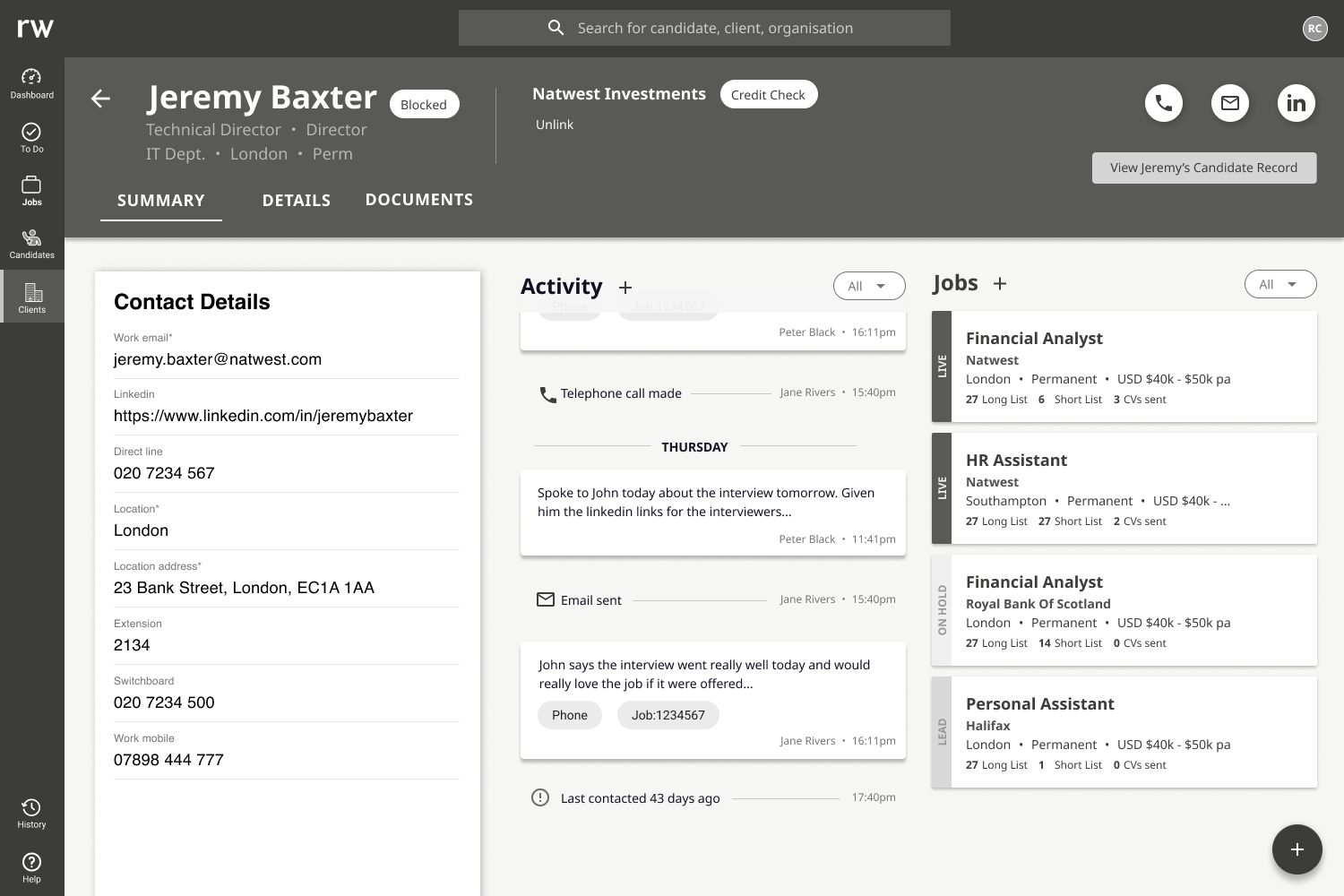Click the rw logo
Screen dimensions: 1344x896
click(x=35, y=28)
